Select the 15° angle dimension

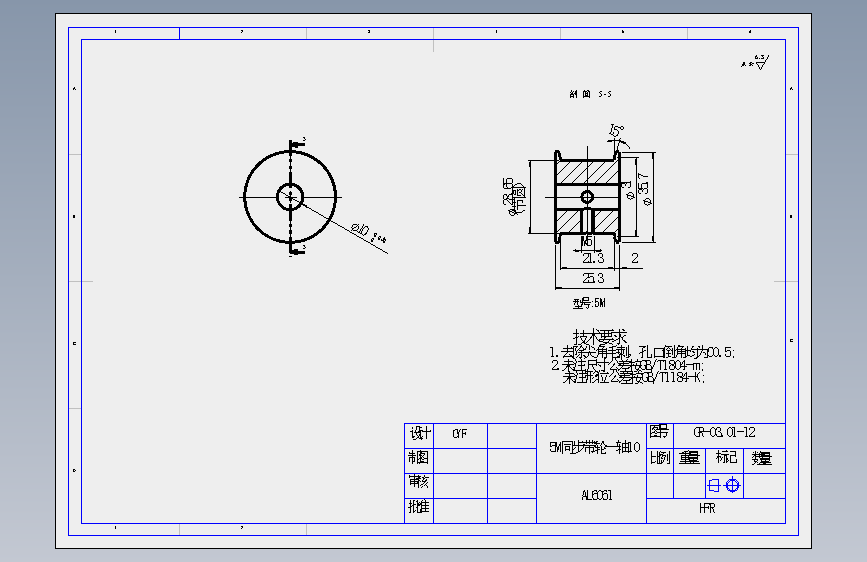pyautogui.click(x=617, y=131)
